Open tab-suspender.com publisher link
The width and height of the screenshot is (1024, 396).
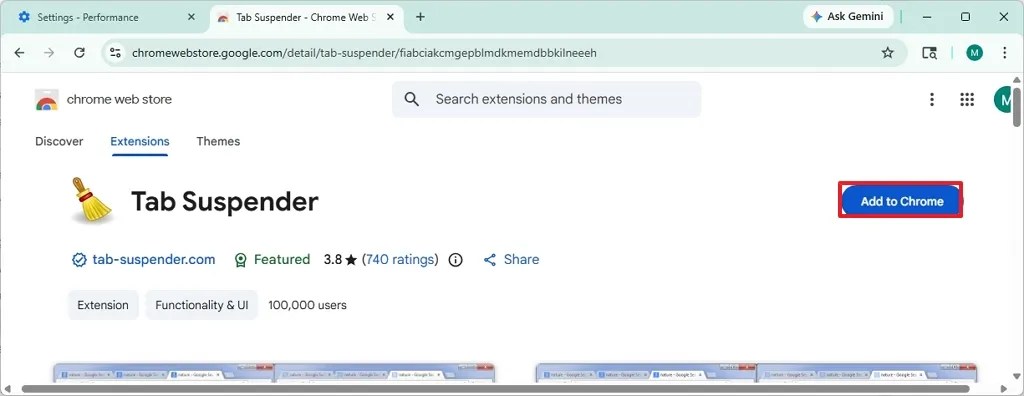[153, 259]
